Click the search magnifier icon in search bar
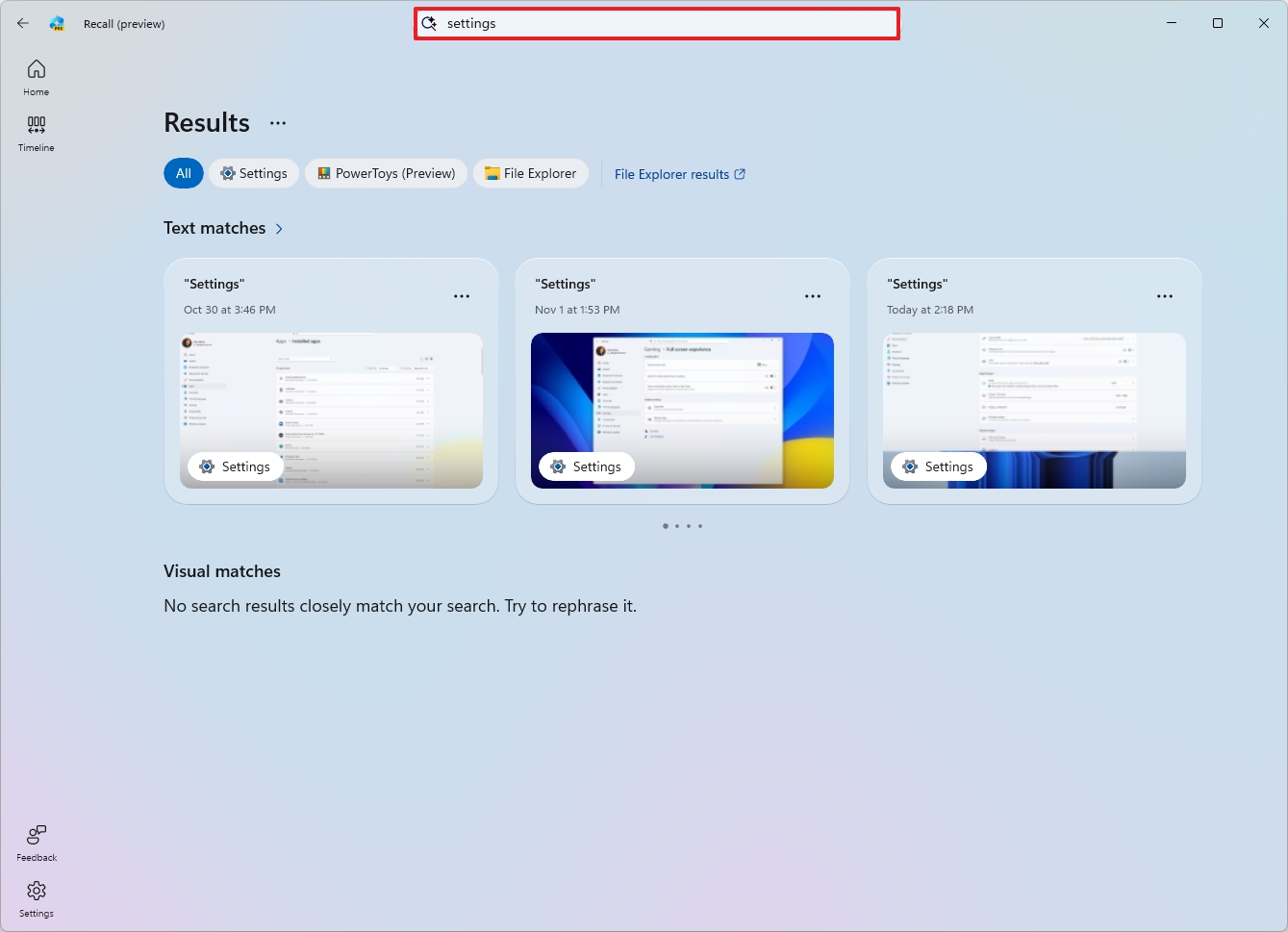 coord(429,23)
